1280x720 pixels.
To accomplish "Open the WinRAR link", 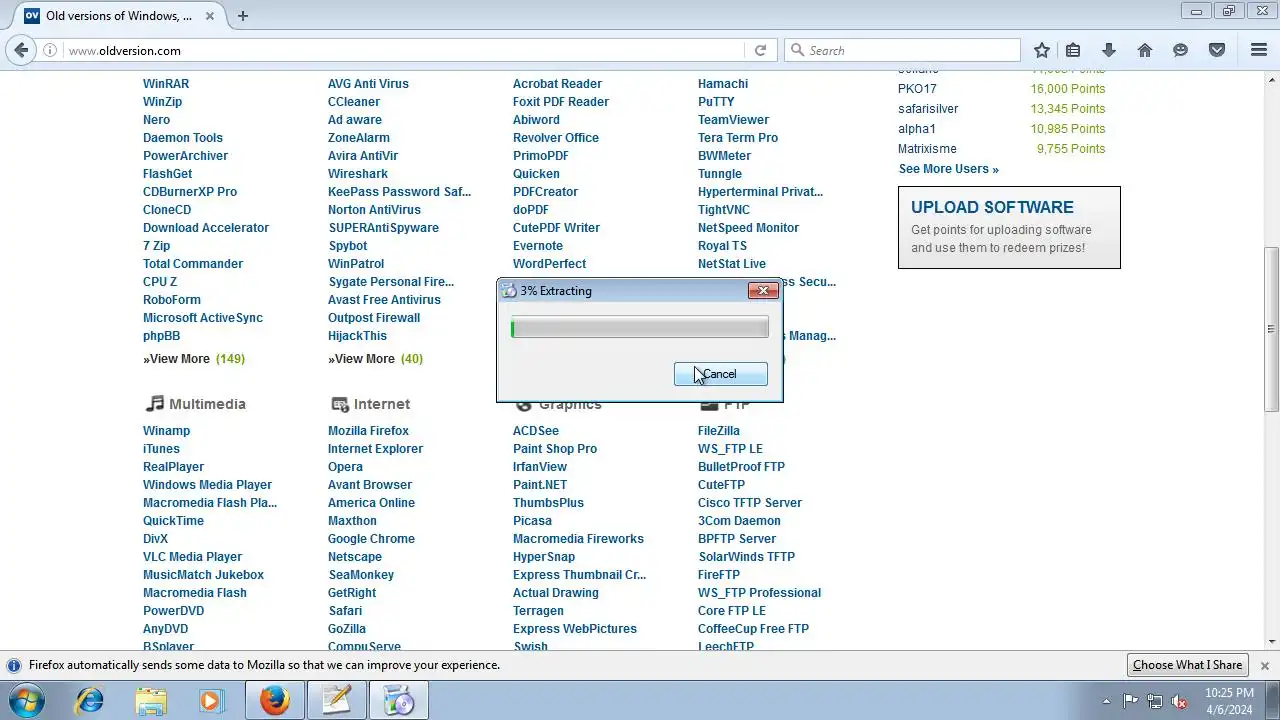I will [x=166, y=84].
